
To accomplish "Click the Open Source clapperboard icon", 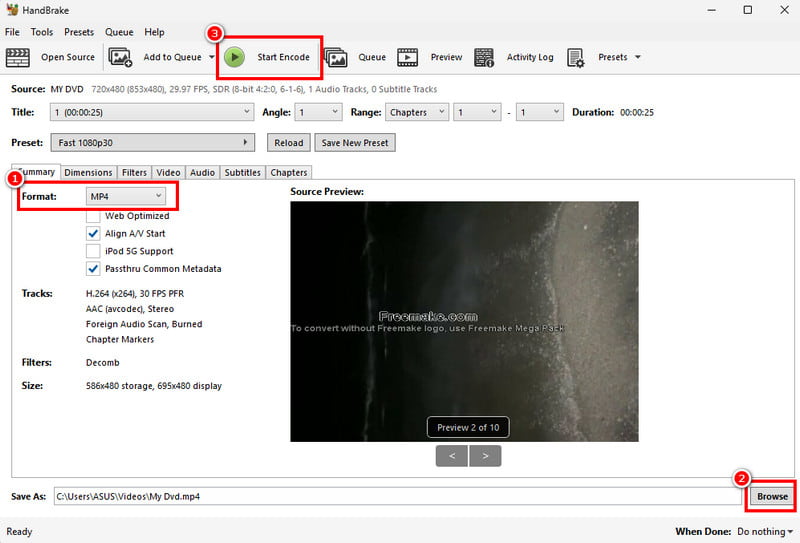I will point(17,57).
